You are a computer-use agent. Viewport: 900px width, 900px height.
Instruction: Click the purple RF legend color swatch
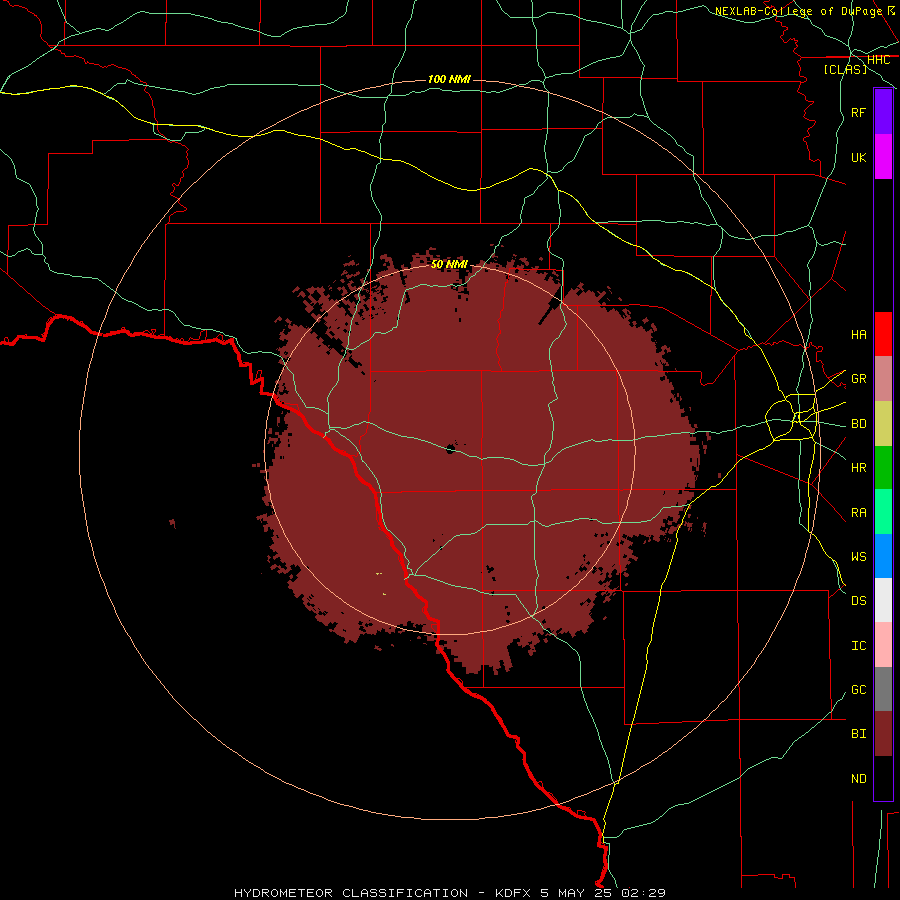[x=883, y=112]
